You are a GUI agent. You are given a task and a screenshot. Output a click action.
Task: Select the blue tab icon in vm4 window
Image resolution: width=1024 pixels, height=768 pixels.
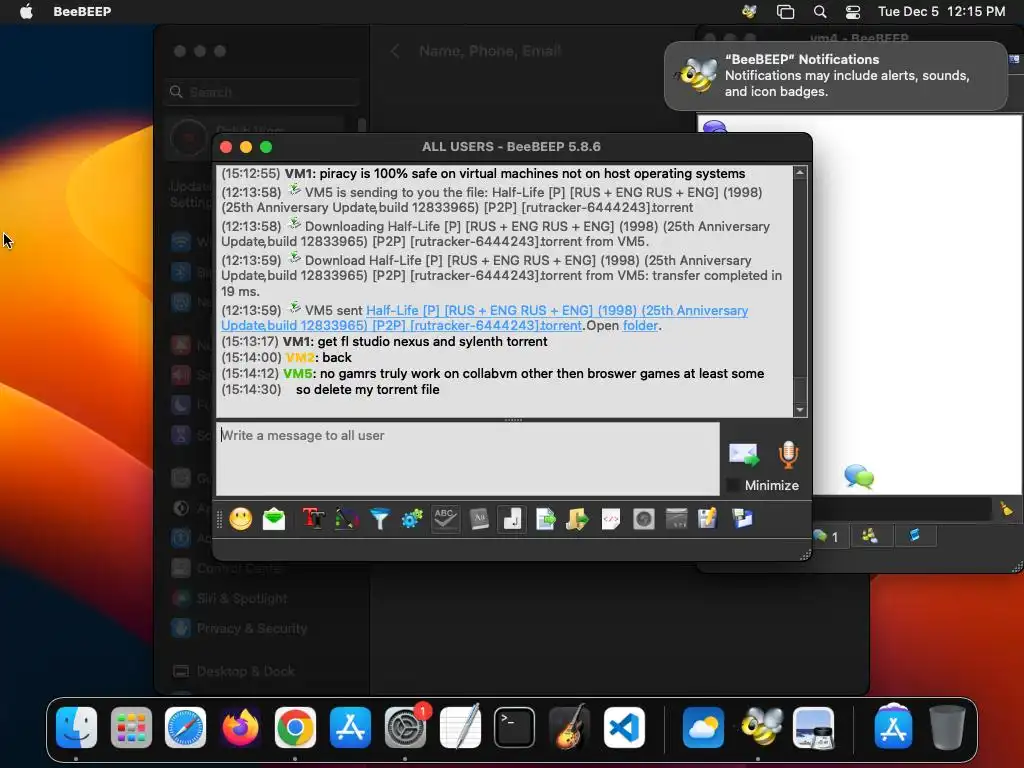(914, 536)
